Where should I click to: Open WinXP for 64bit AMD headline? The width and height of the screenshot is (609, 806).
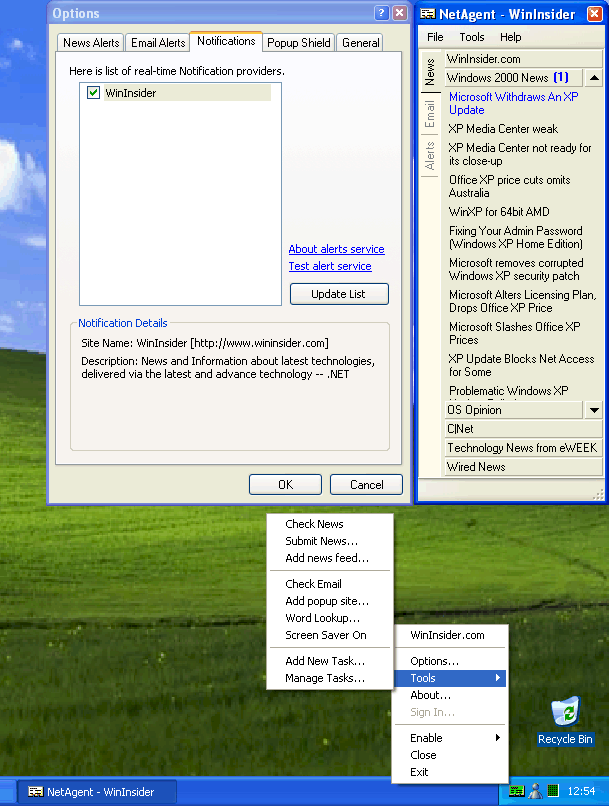point(499,212)
